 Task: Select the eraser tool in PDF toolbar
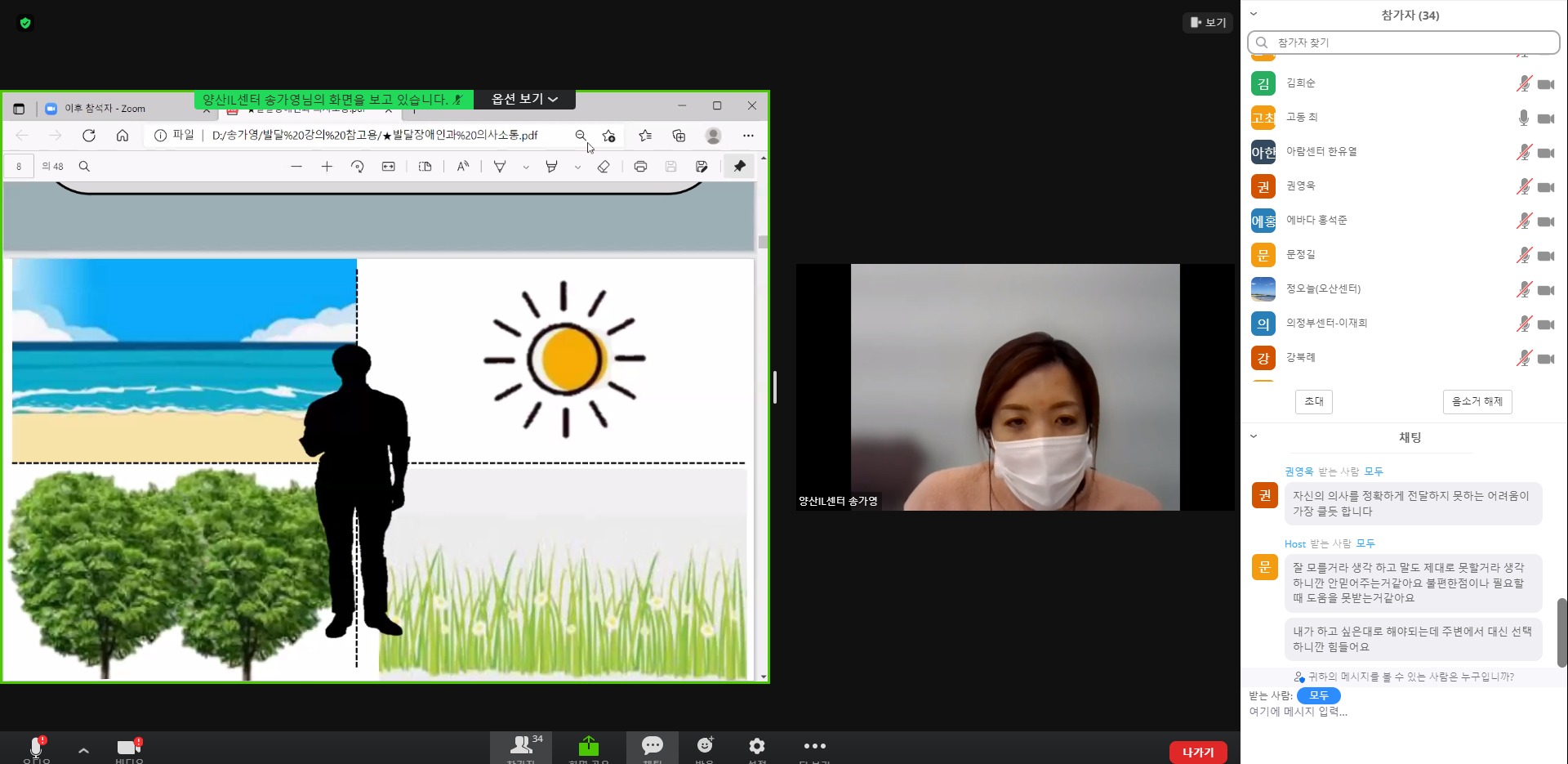pos(604,167)
